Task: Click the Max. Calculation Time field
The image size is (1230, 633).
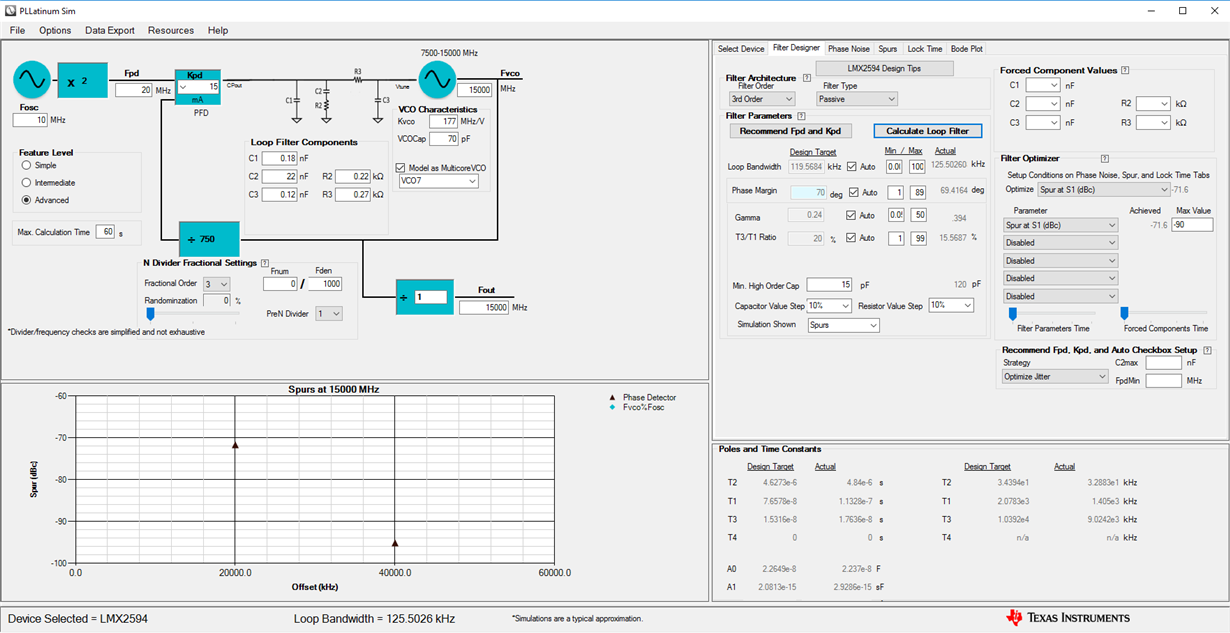Action: pos(105,232)
